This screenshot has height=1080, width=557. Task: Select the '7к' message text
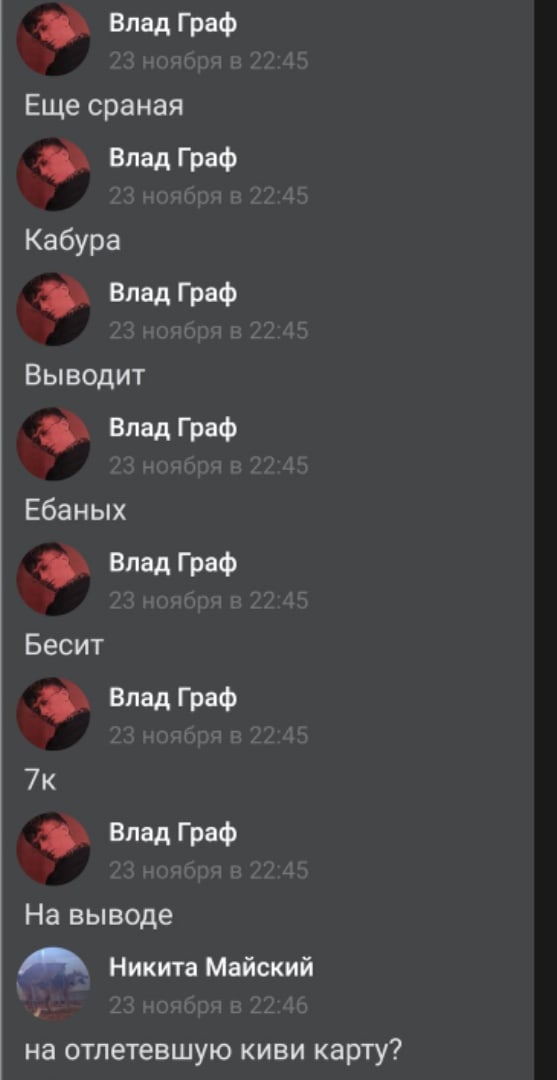click(39, 782)
